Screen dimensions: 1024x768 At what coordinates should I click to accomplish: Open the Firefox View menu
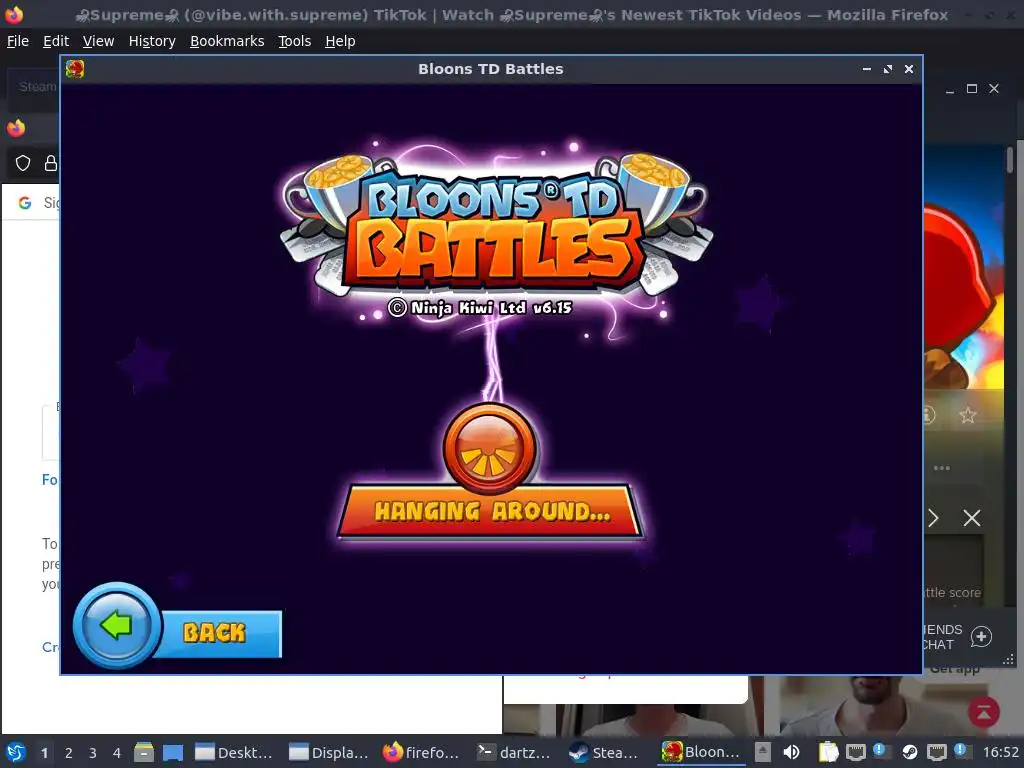98,41
